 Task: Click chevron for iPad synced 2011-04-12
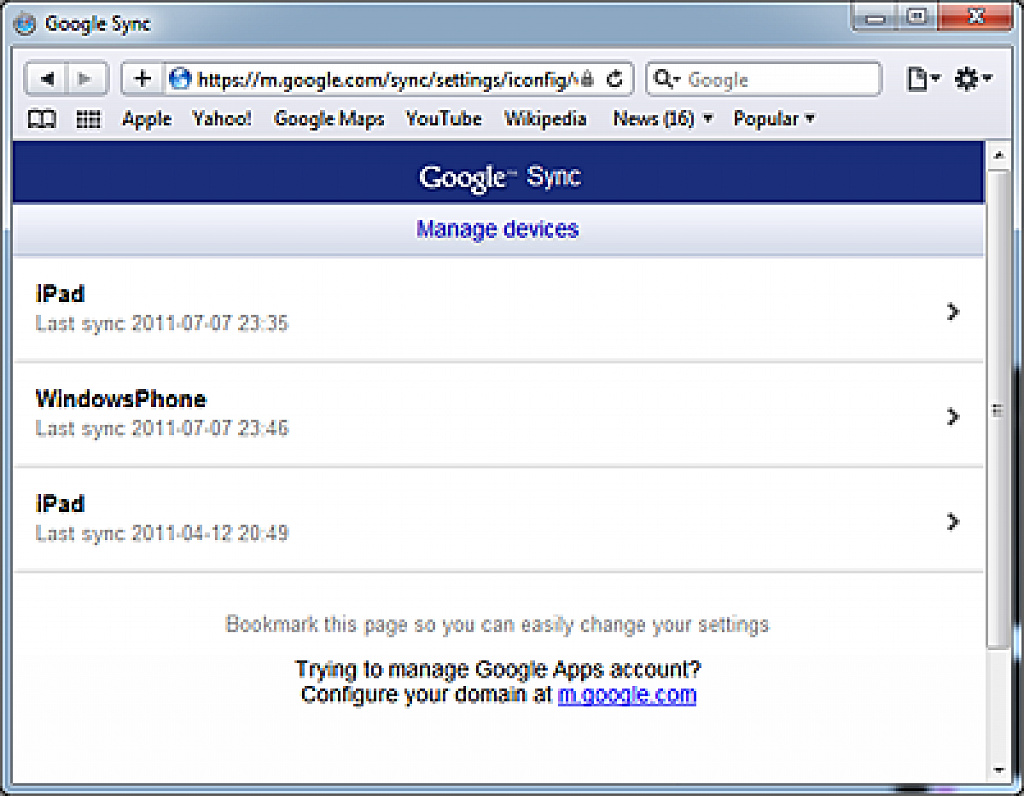pyautogui.click(x=953, y=521)
